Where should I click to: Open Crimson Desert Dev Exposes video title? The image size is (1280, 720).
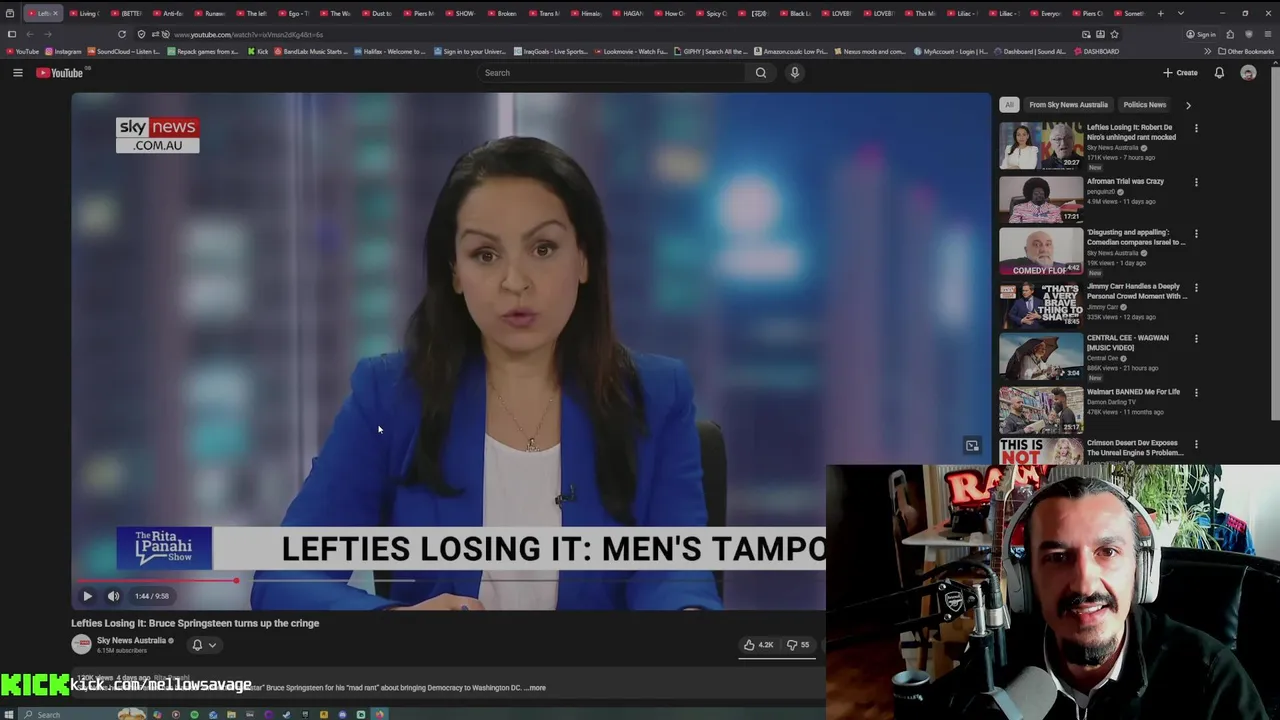tap(1135, 447)
